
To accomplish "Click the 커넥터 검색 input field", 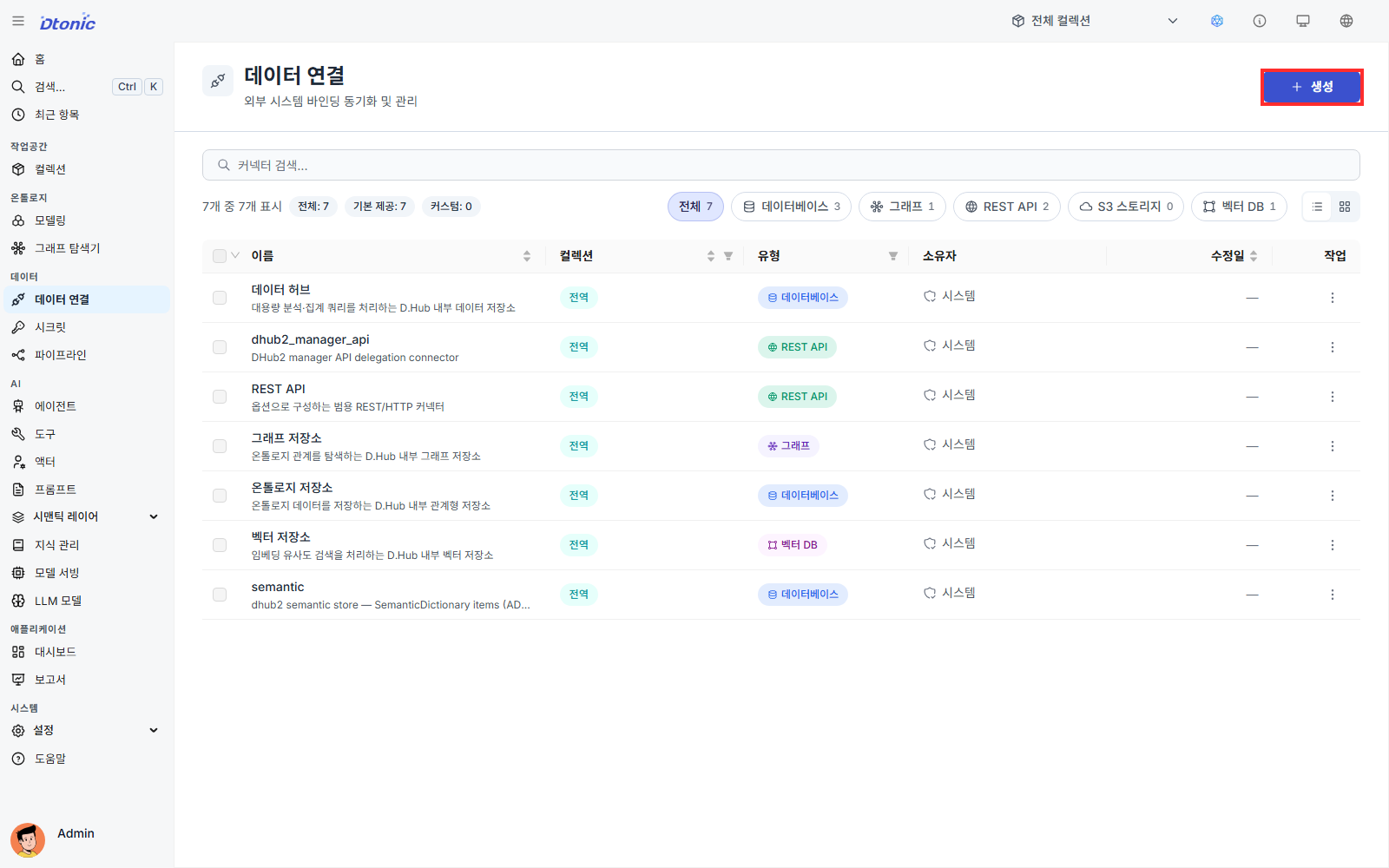I will click(x=780, y=165).
